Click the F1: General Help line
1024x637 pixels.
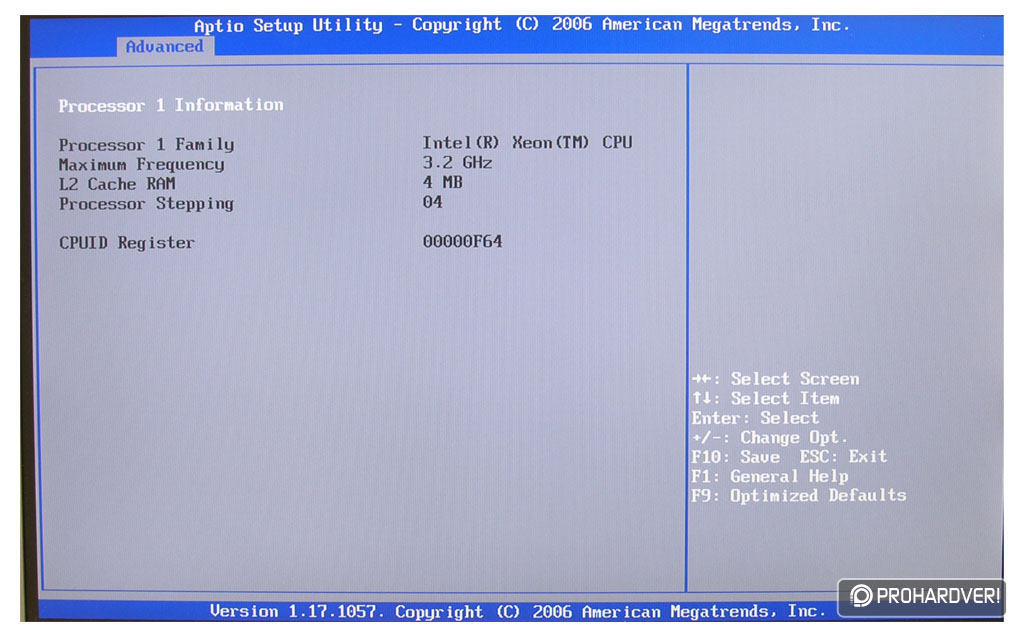click(770, 476)
